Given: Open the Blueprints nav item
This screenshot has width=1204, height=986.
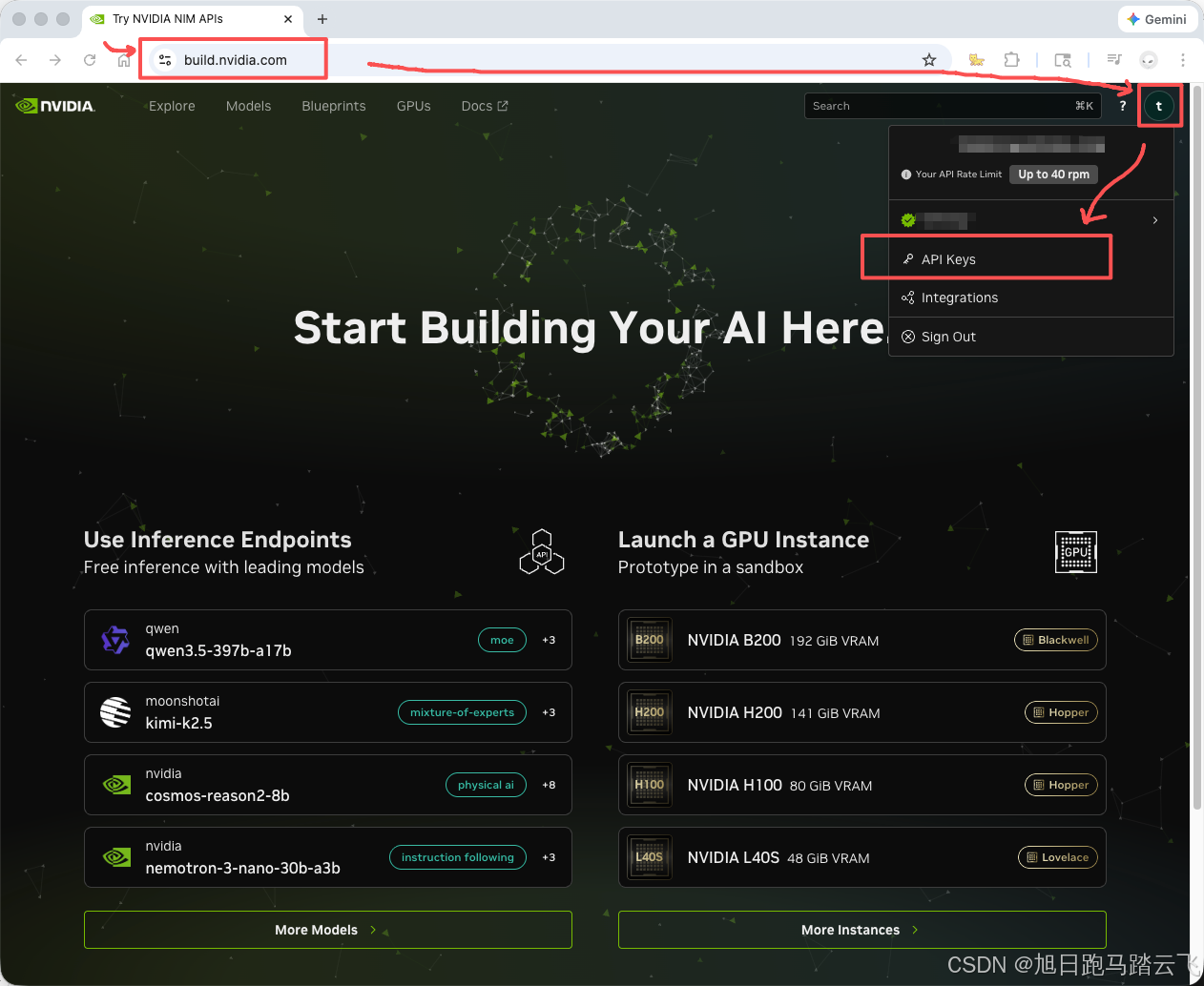Looking at the screenshot, I should pyautogui.click(x=334, y=106).
